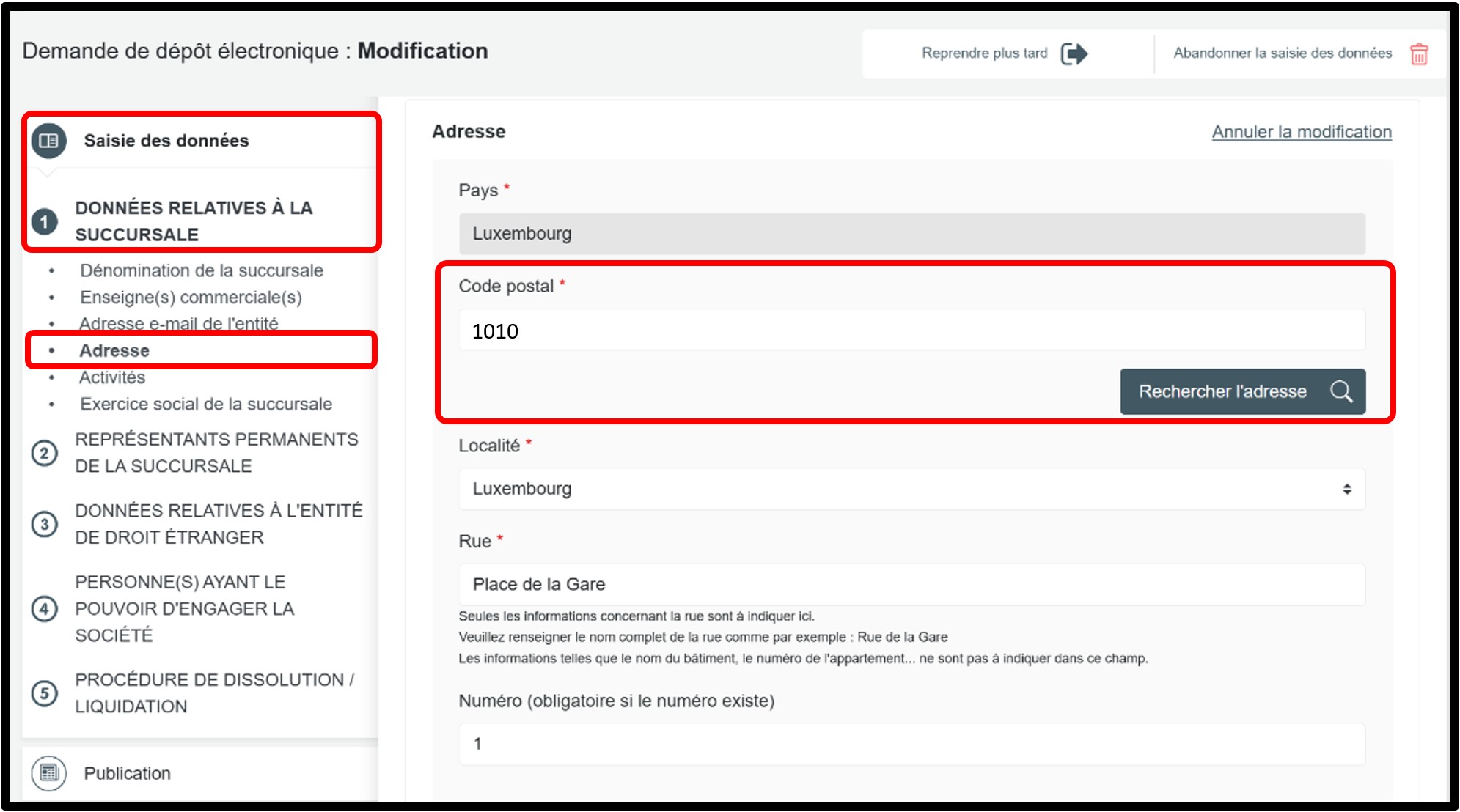
Task: Open Dénomination de la succursale section
Action: 201,270
